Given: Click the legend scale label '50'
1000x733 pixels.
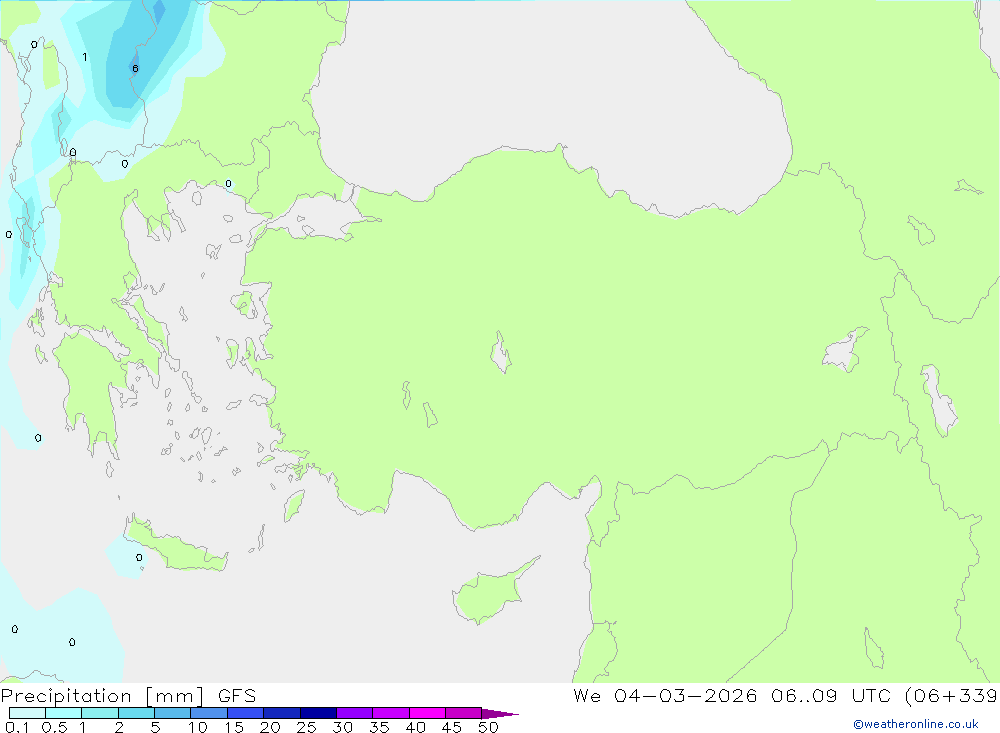Looking at the screenshot, I should click(488, 727).
